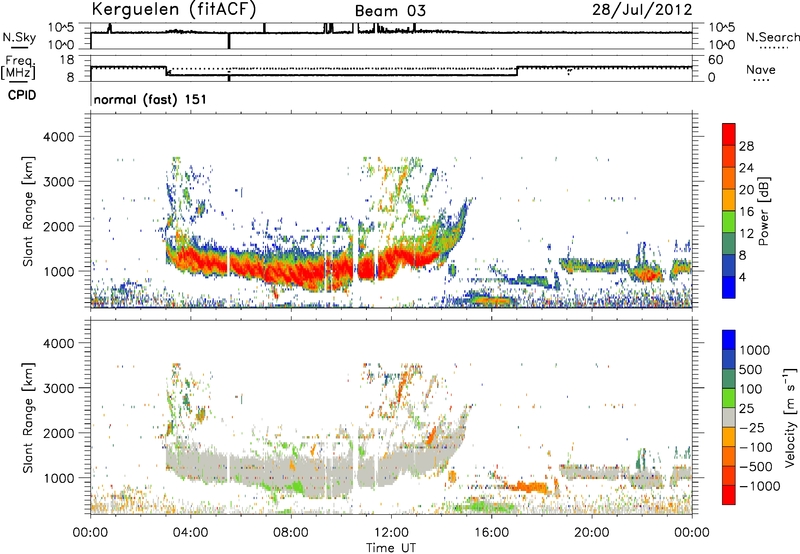Image resolution: width=800 pixels, height=554 pixels.
Task: Click the 'Freq. [MHz]' axis label
Action: pos(18,67)
